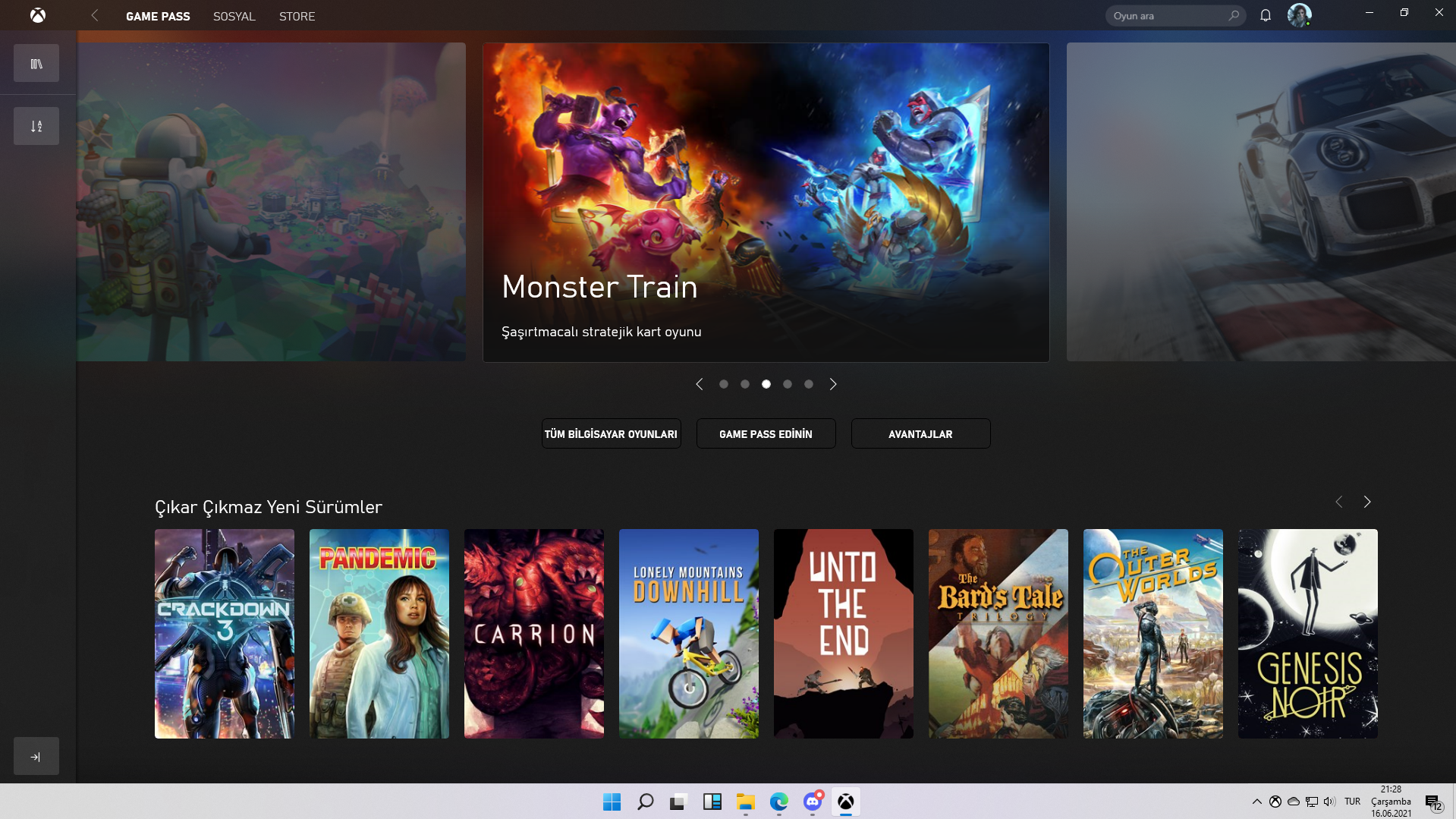The width and height of the screenshot is (1456, 819).
Task: Switch to the SOSYAL tab
Action: coord(234,16)
